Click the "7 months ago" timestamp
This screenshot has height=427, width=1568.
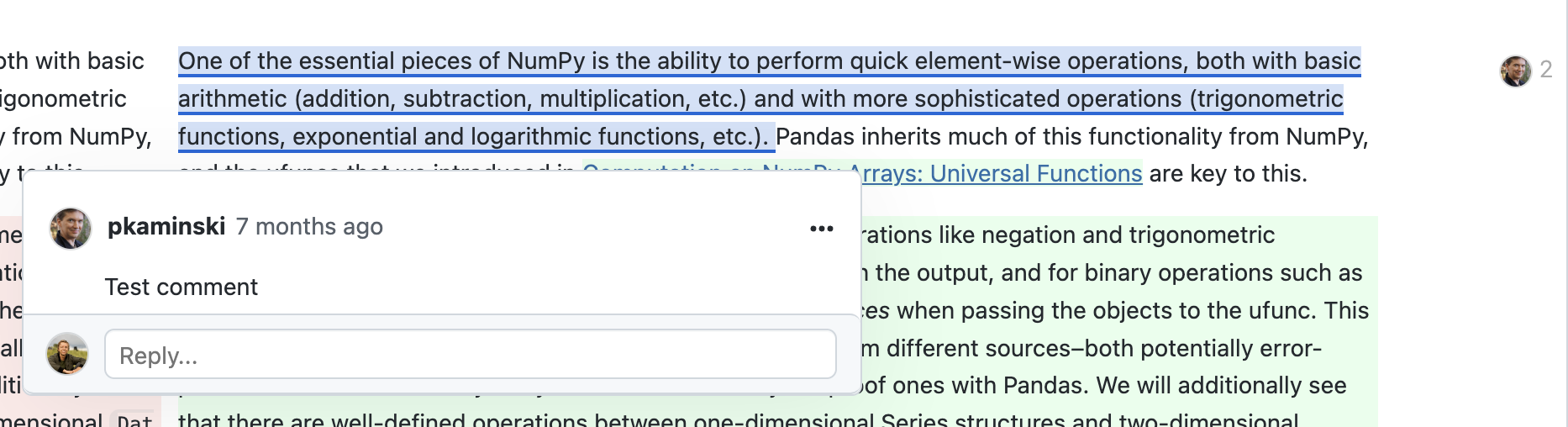[x=309, y=227]
